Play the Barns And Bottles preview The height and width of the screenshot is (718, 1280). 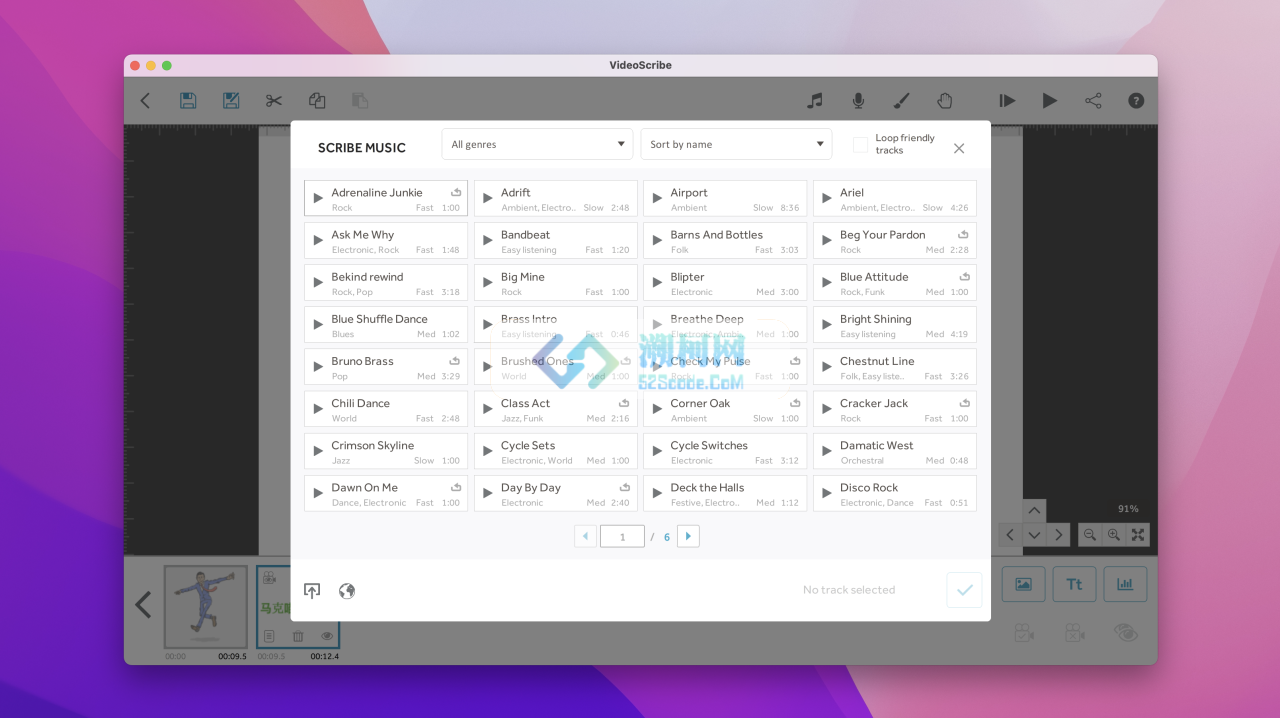tap(657, 240)
